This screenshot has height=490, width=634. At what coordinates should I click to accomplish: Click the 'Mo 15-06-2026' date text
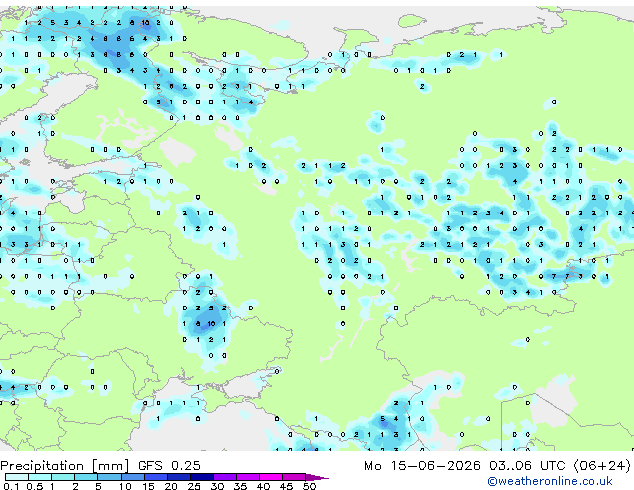[x=422, y=466]
